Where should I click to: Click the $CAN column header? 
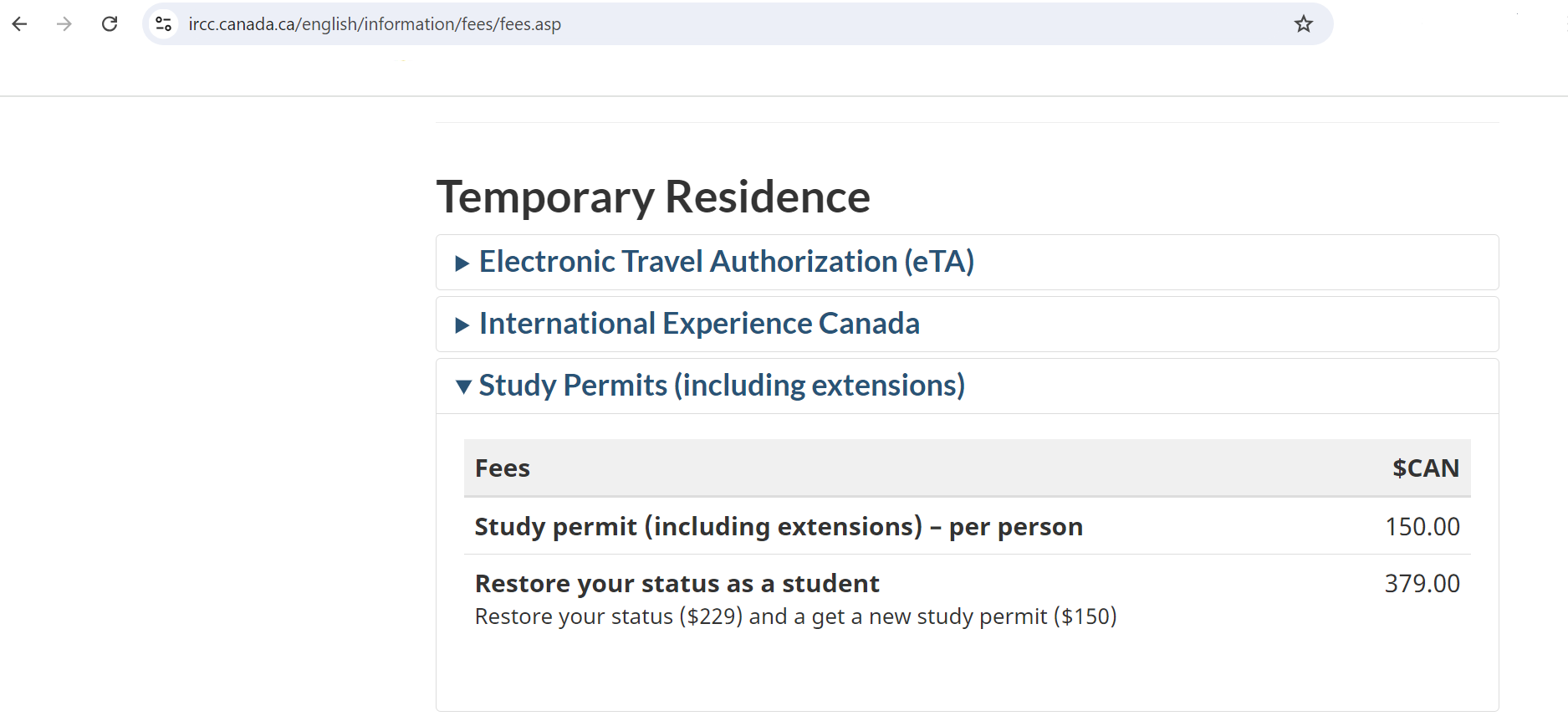1425,468
